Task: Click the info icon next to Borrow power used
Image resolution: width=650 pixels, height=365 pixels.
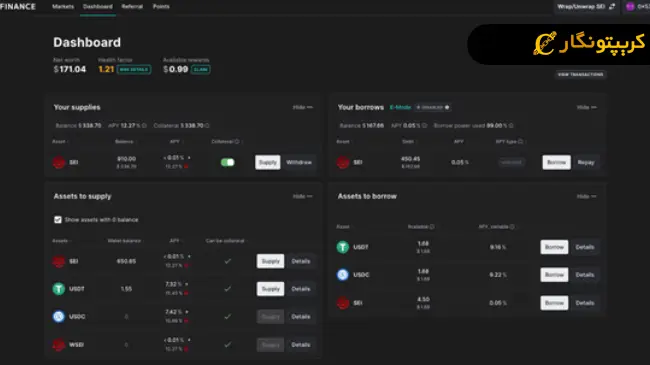Action: tap(511, 126)
